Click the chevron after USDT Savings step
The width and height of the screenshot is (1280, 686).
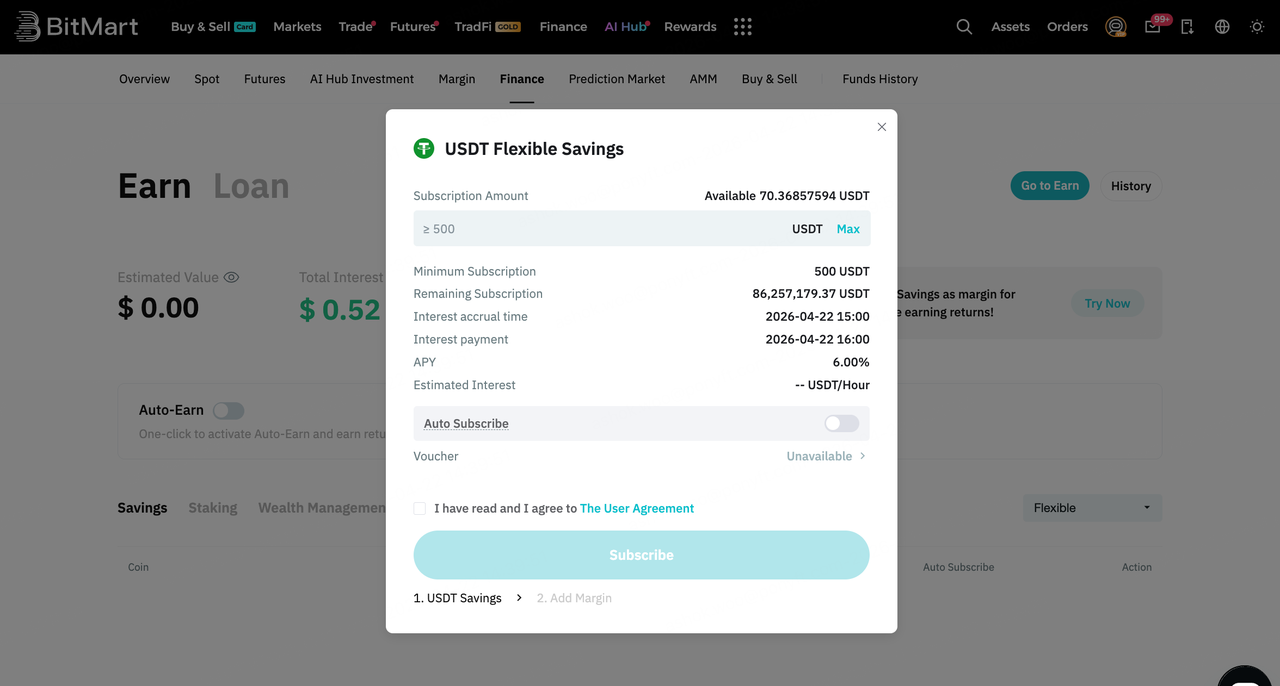519,598
